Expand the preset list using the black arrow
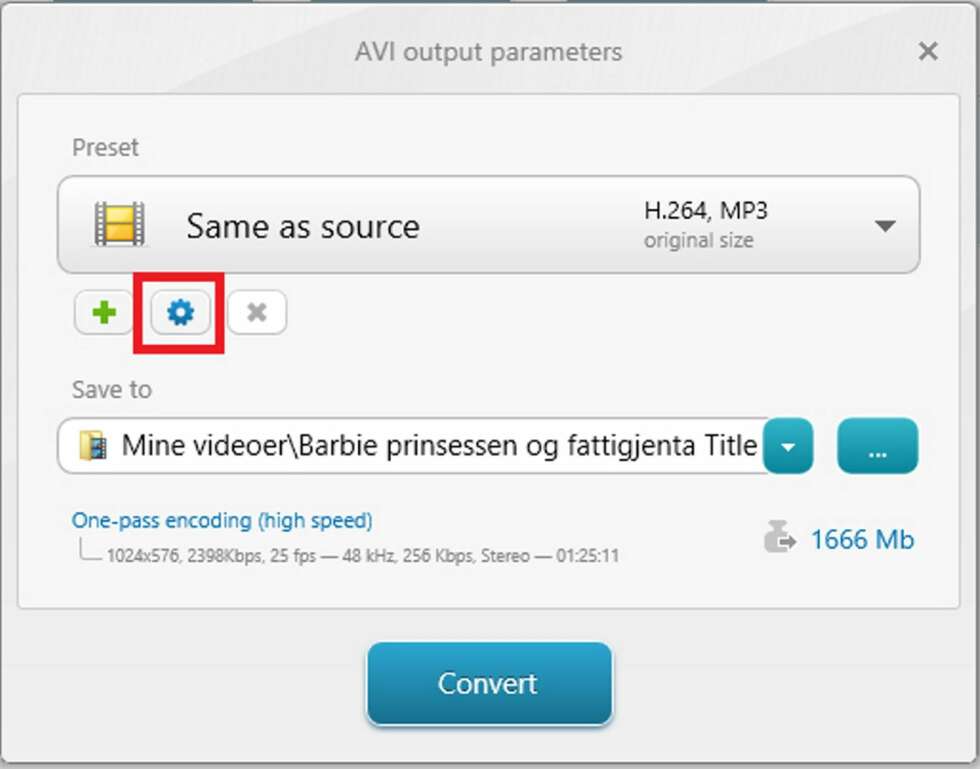 point(885,226)
